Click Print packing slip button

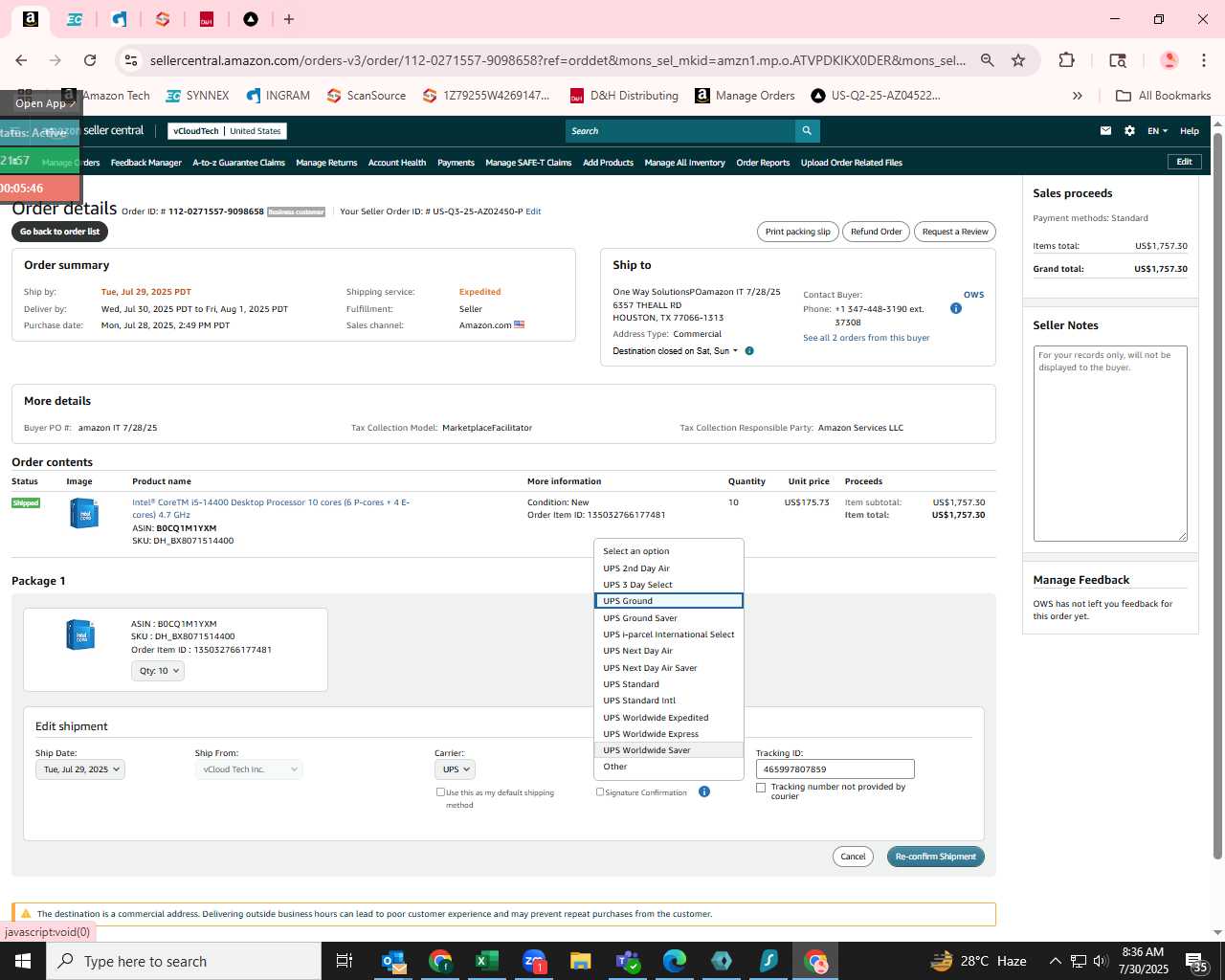click(797, 232)
